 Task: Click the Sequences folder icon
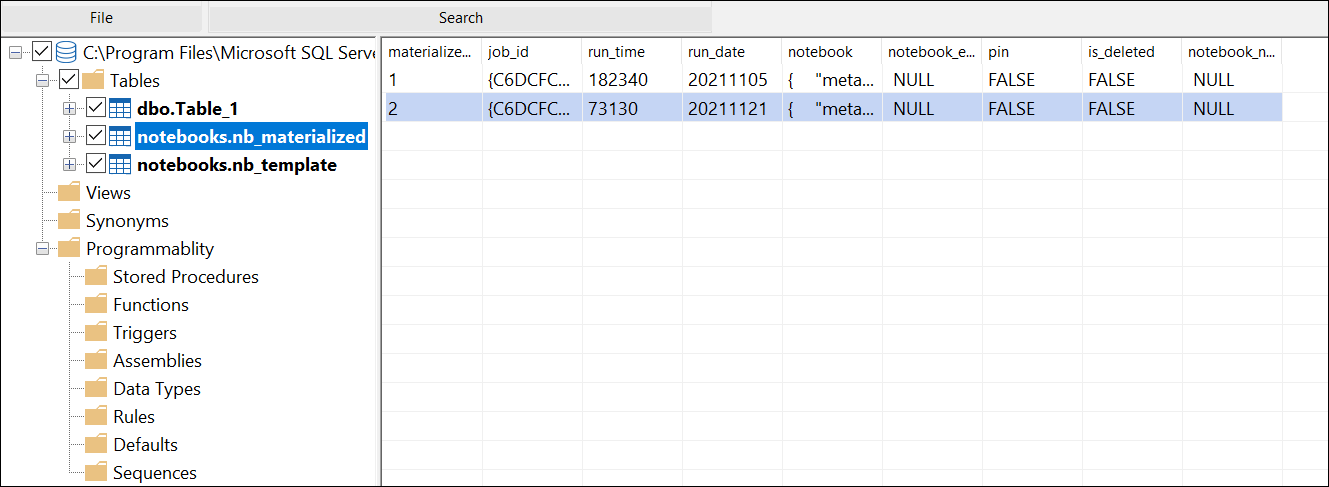point(96,472)
